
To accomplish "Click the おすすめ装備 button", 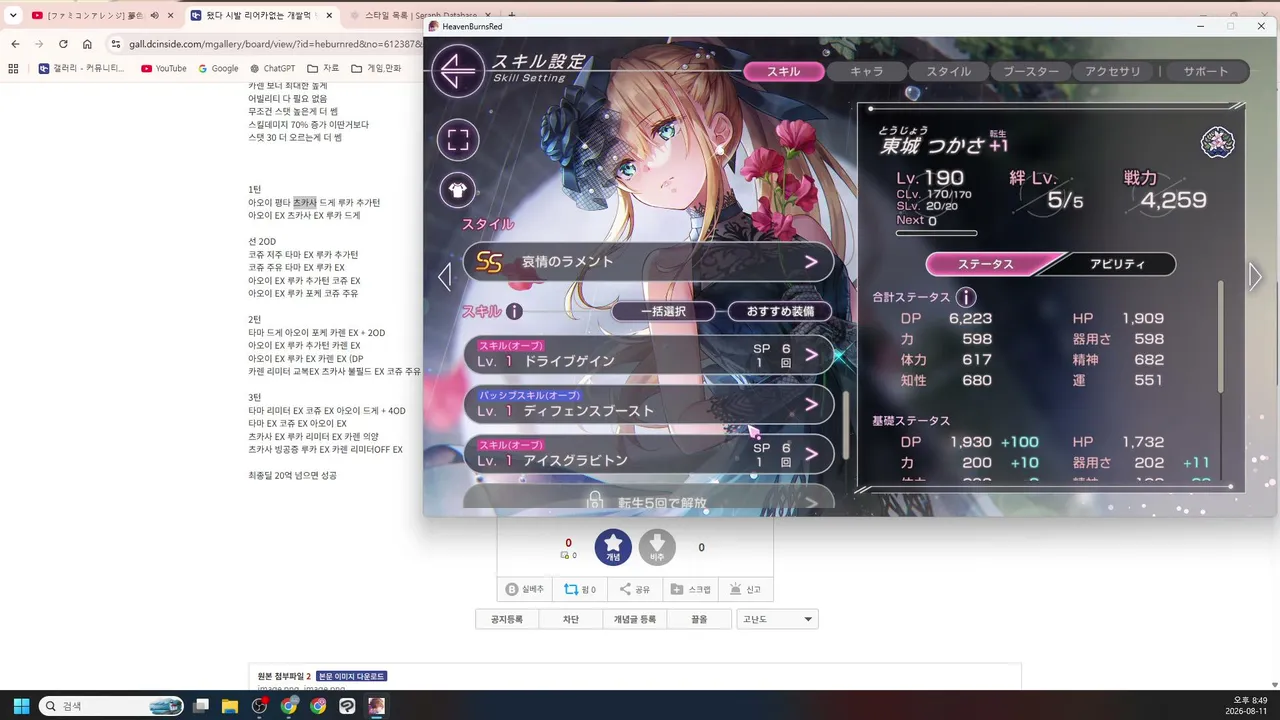I will (x=780, y=311).
